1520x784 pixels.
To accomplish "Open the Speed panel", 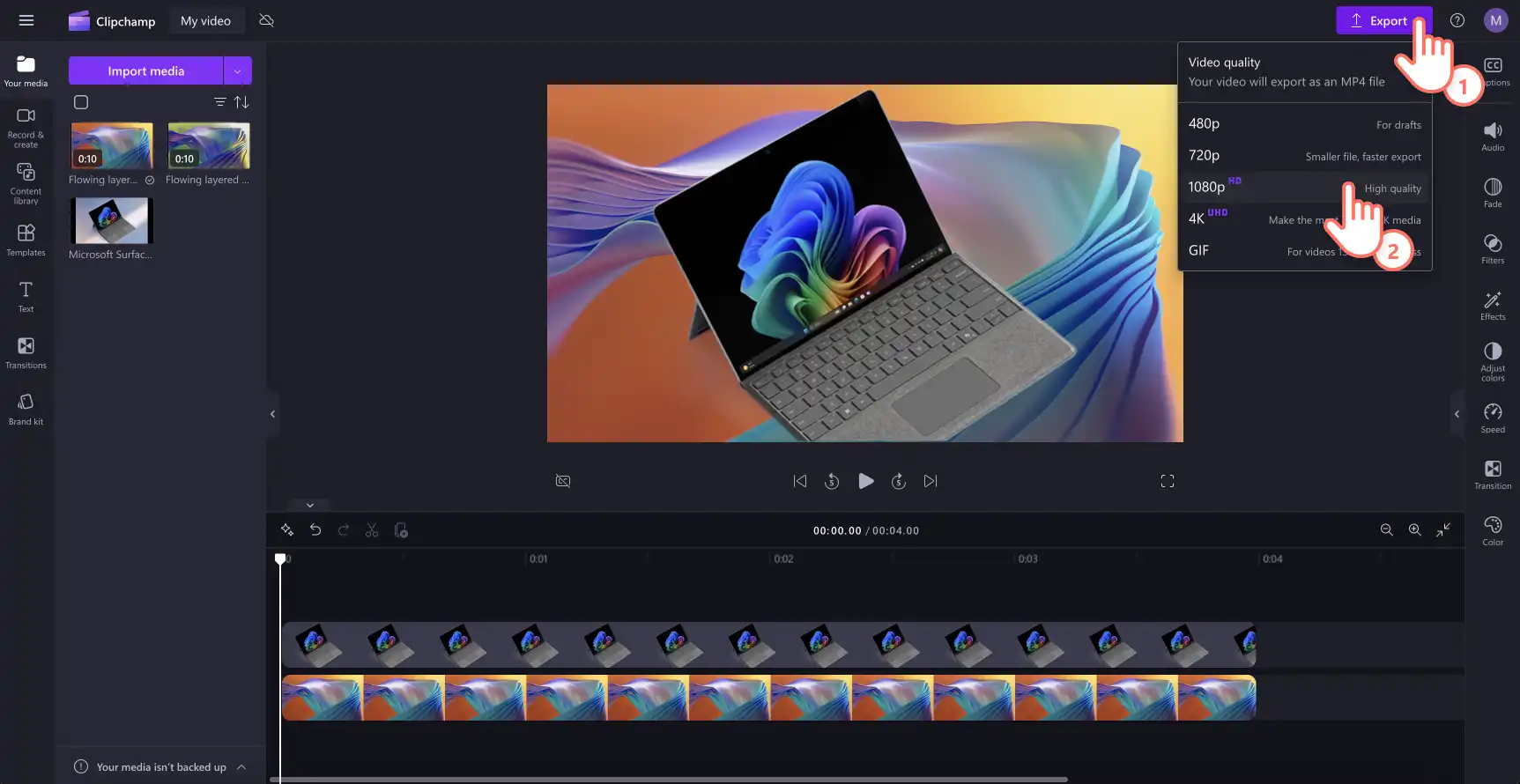I will (x=1493, y=418).
